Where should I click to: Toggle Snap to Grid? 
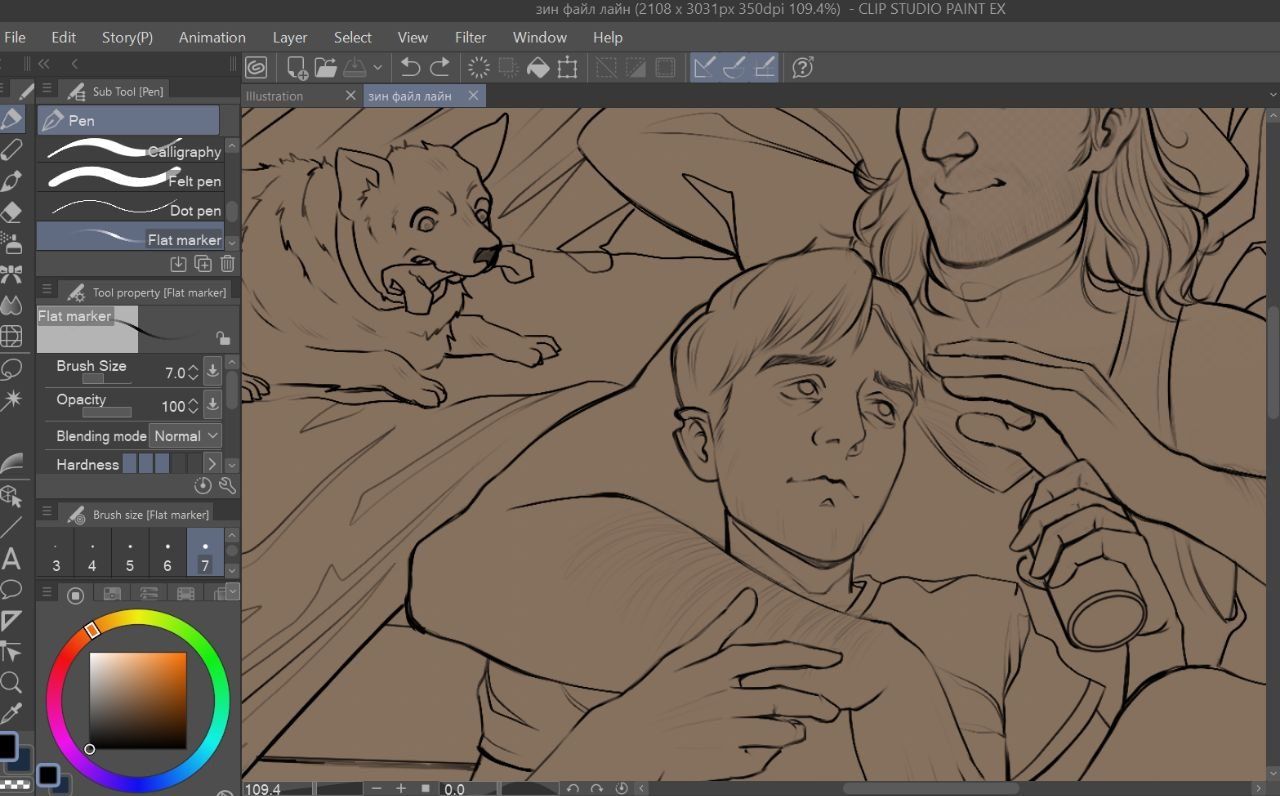pos(765,67)
